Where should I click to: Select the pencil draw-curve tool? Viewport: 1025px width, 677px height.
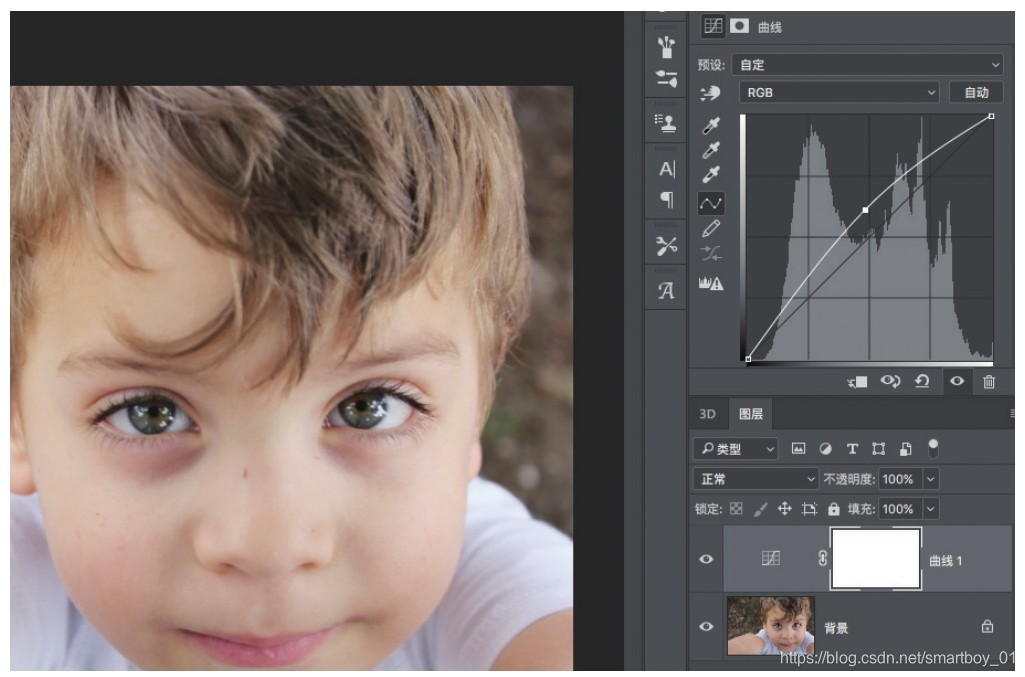click(x=711, y=228)
